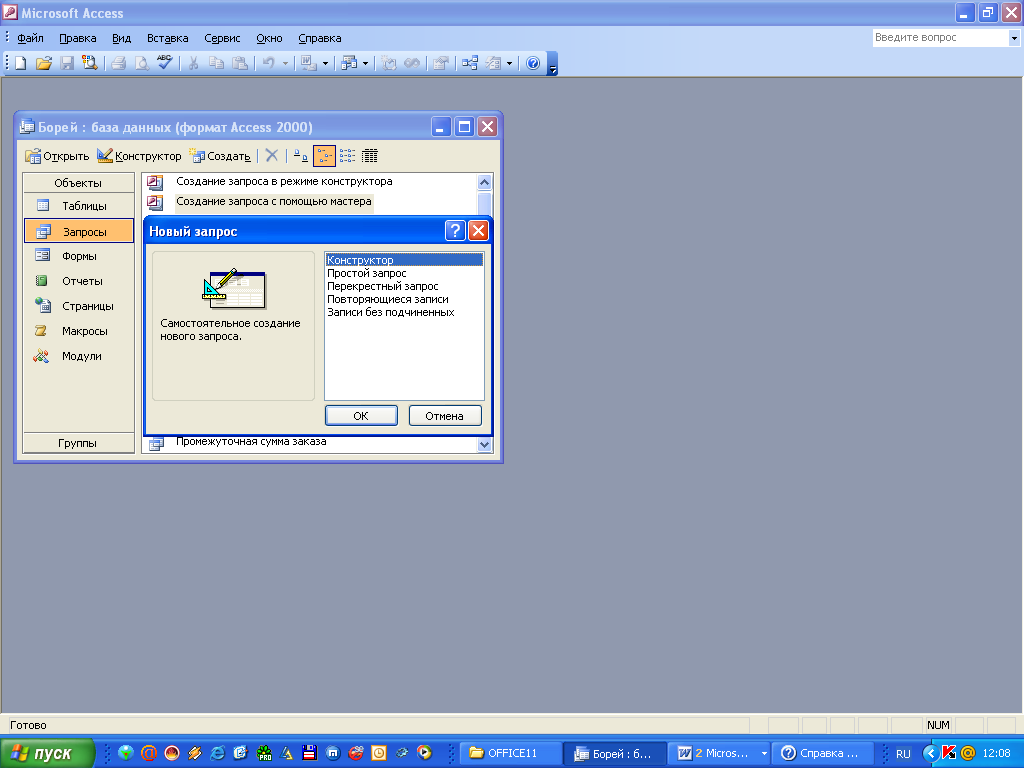Select Формы in Objects pane
Image resolution: width=1024 pixels, height=768 pixels.
click(78, 256)
